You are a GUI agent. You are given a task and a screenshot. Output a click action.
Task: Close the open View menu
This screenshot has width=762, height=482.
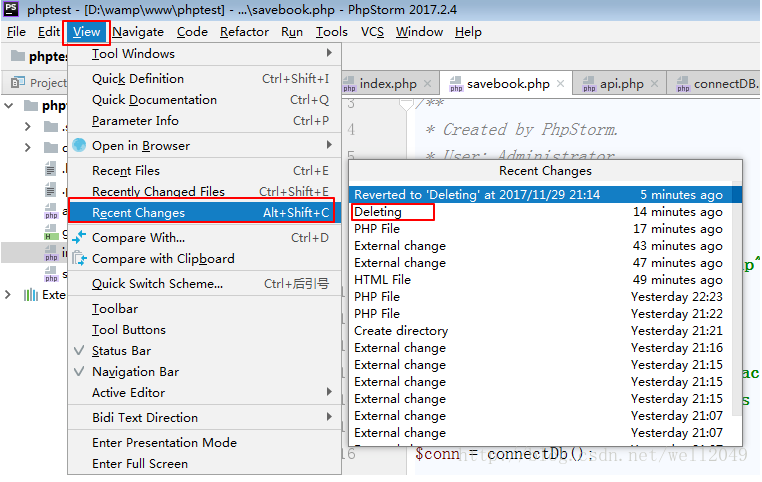coord(87,32)
